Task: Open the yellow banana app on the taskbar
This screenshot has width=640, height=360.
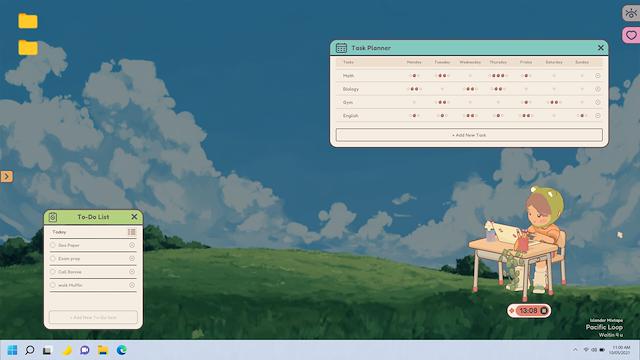Action: coord(67,350)
